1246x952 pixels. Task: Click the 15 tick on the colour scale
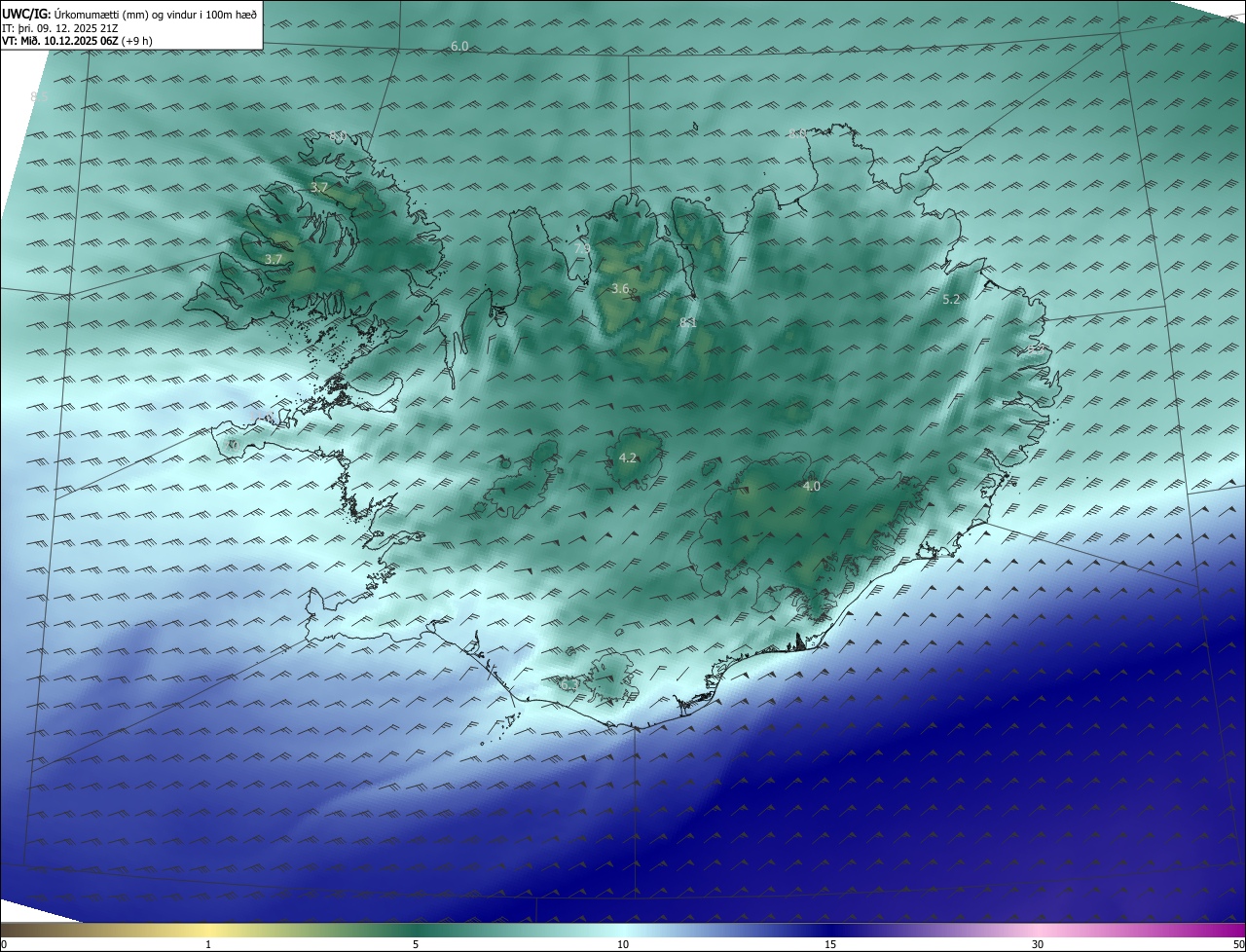(830, 944)
